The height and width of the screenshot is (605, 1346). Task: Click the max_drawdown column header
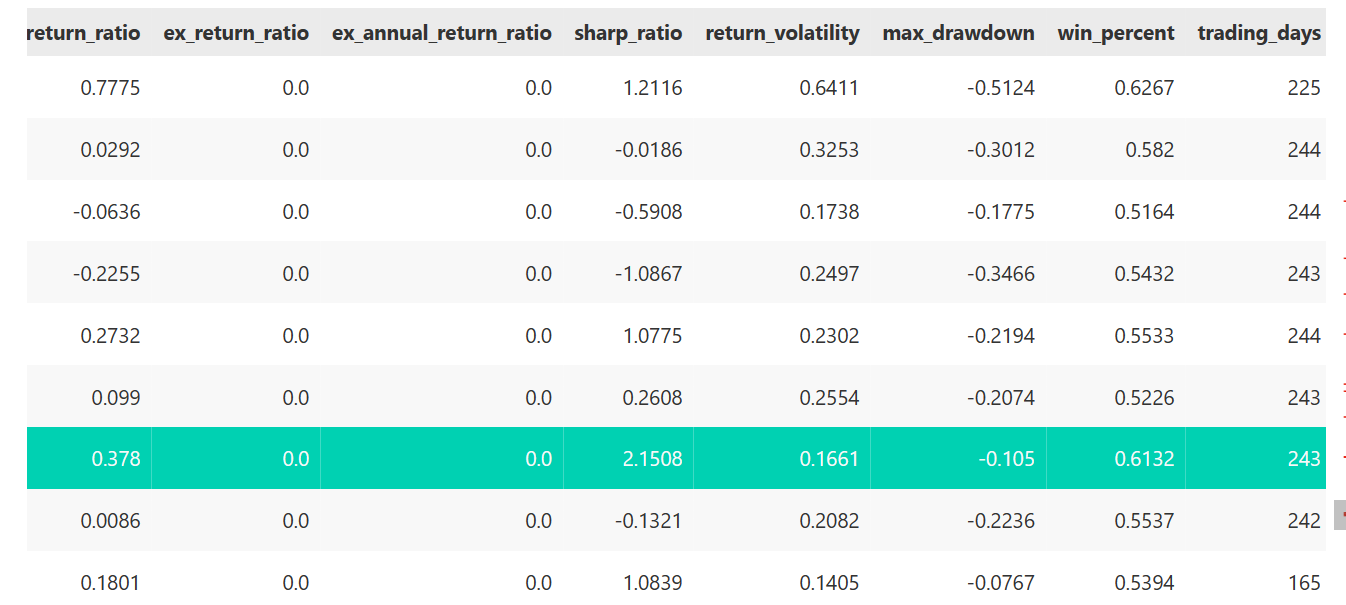click(958, 33)
